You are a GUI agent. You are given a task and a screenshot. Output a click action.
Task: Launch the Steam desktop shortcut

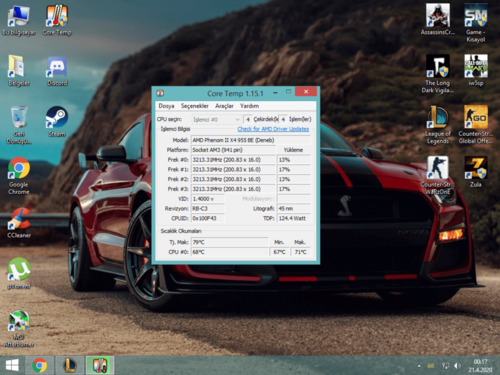pyautogui.click(x=57, y=121)
